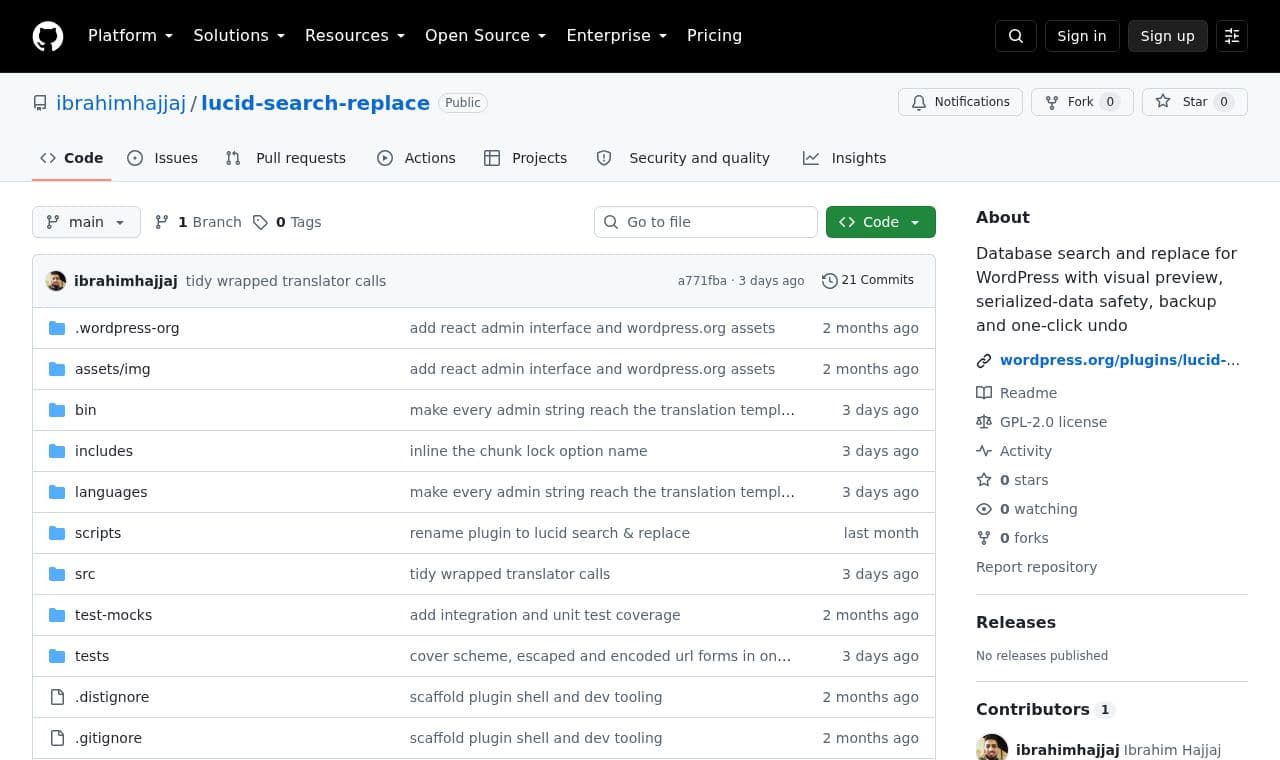The width and height of the screenshot is (1280, 760).
Task: Open the Pricing link in header
Action: 714,36
